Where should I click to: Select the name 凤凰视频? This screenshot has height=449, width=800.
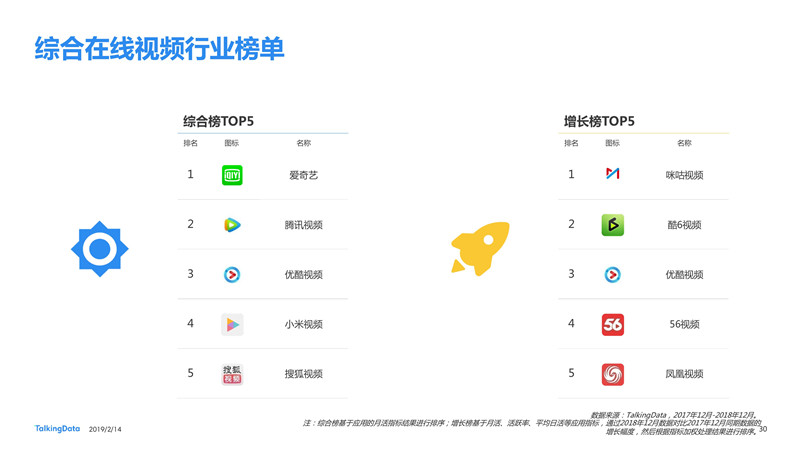point(684,374)
